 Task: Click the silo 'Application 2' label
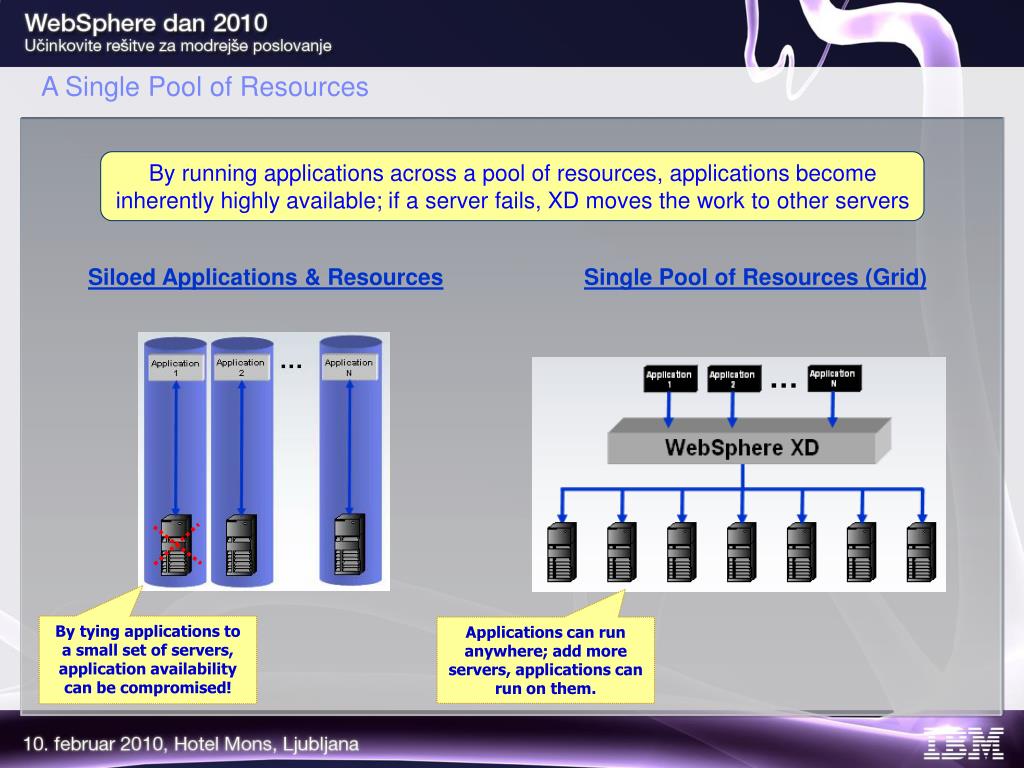(240, 367)
